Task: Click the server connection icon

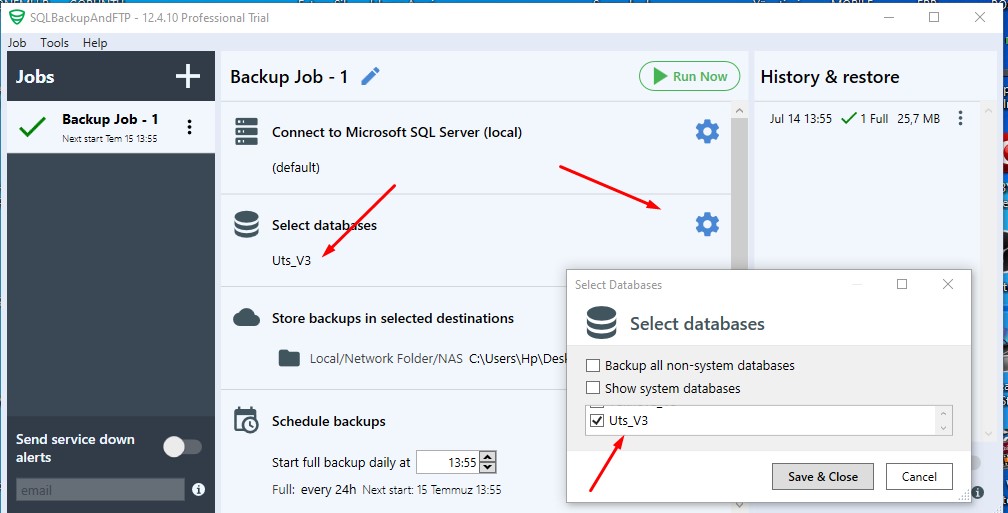Action: point(246,132)
